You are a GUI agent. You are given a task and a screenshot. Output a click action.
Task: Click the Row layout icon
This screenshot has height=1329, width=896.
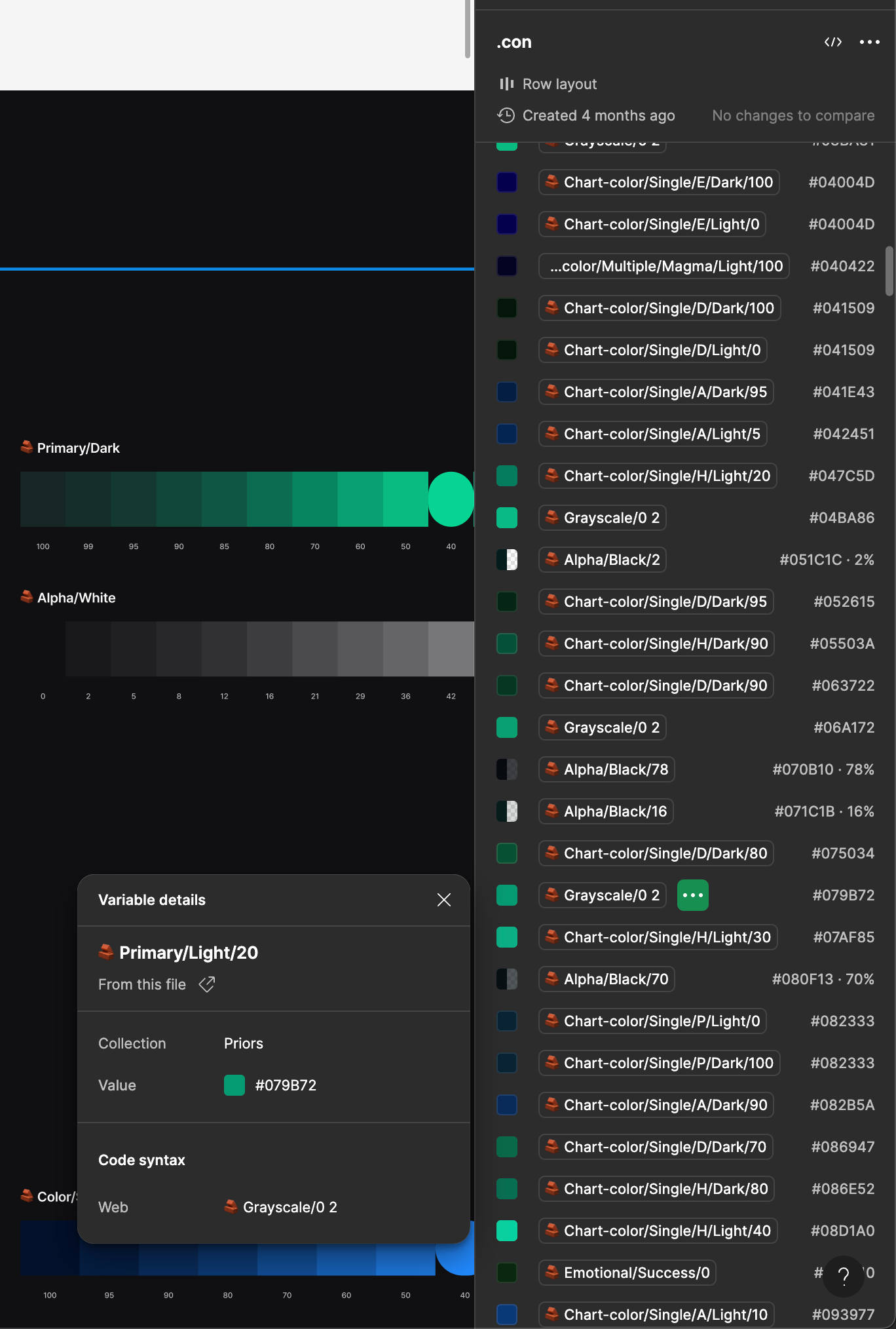[506, 84]
